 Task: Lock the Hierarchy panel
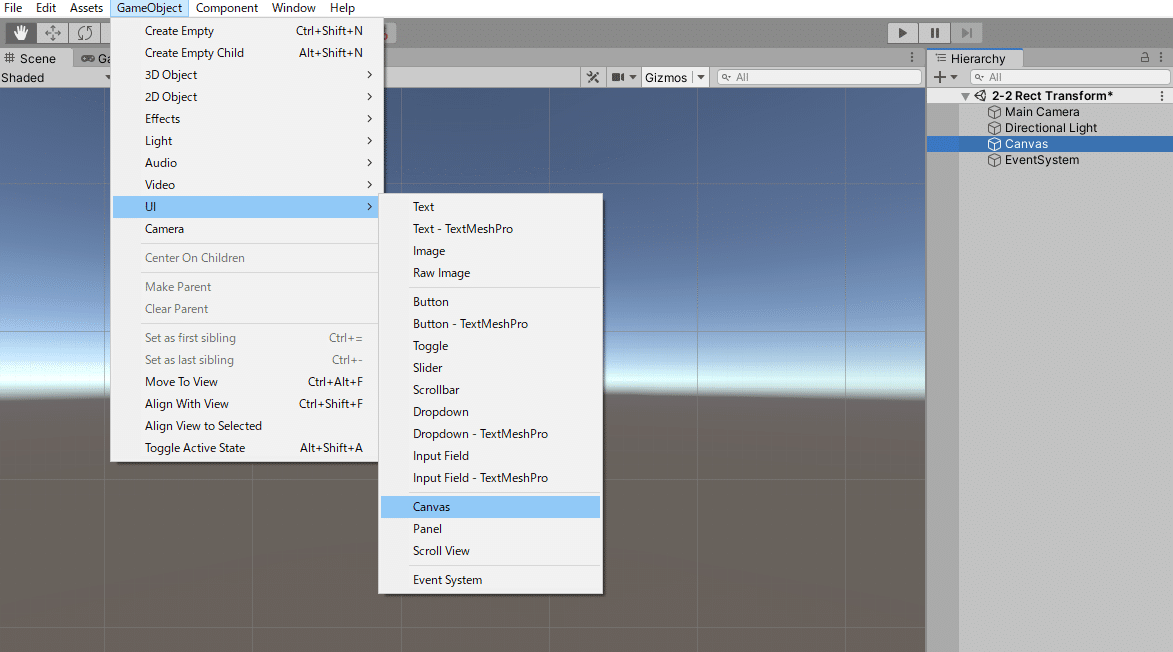pos(1145,58)
